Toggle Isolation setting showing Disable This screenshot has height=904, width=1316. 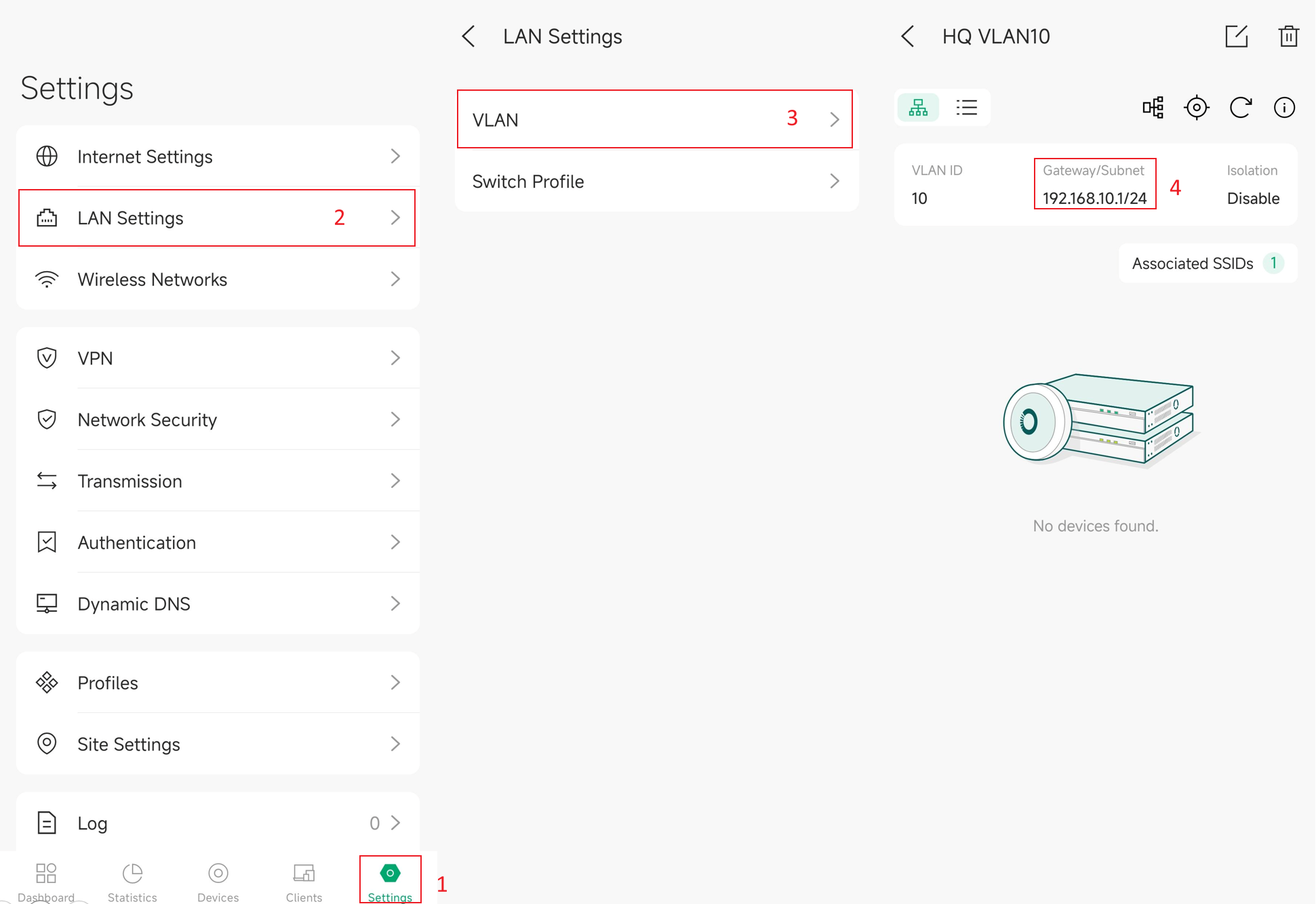point(1252,198)
